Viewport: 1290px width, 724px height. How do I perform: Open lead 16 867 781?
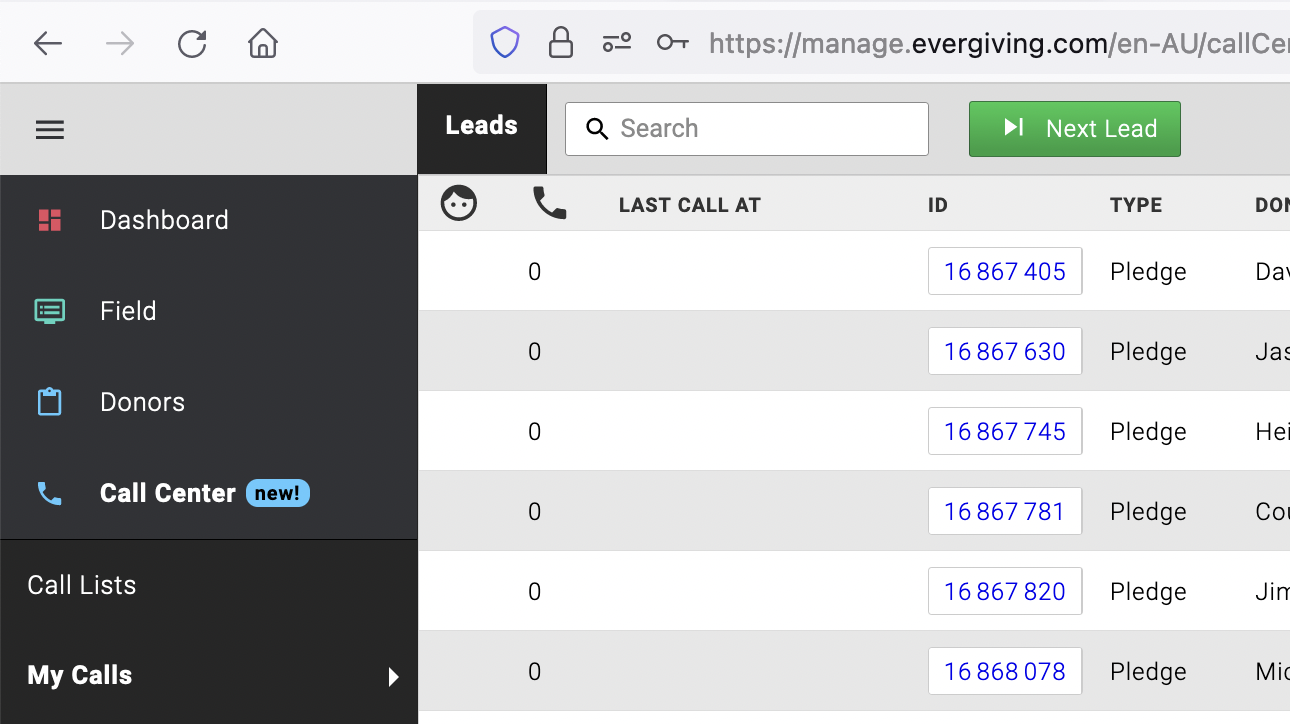pos(1005,511)
